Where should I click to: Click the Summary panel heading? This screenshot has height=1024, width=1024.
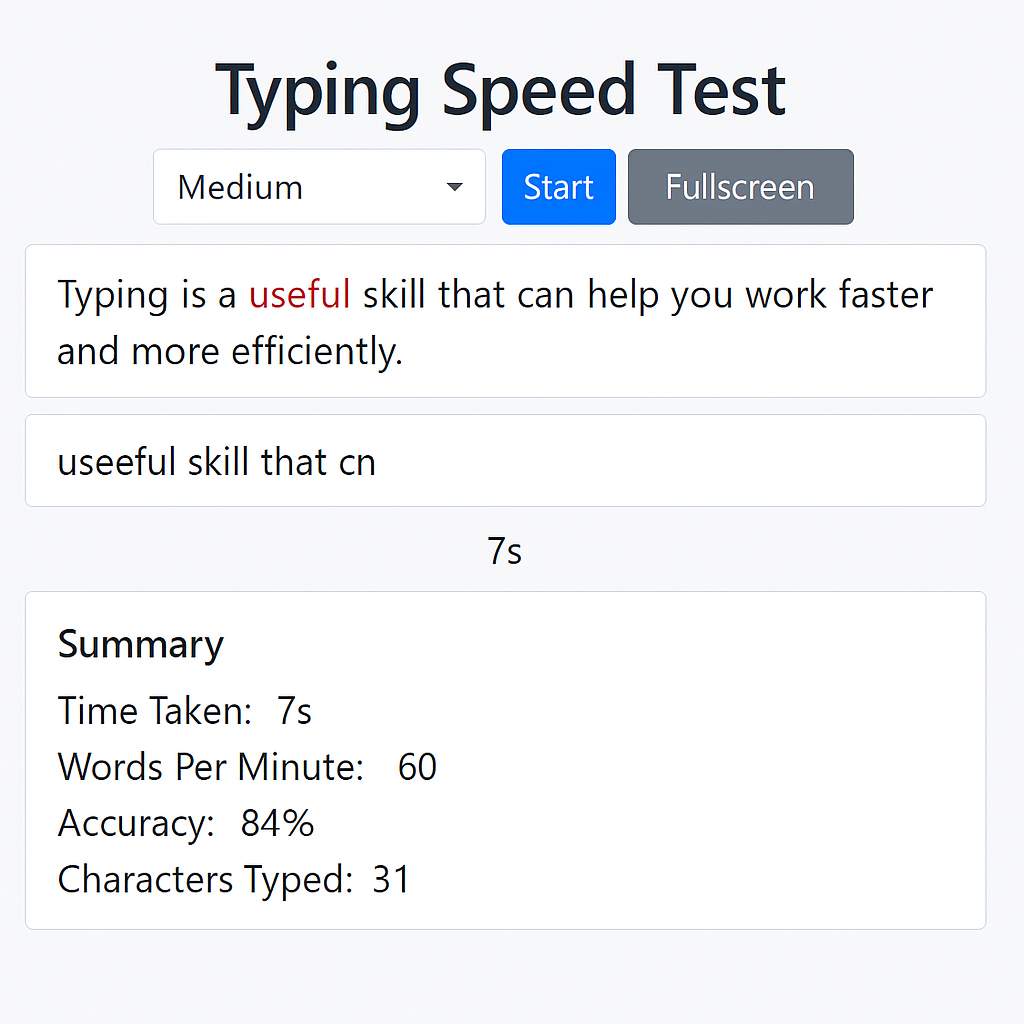point(140,645)
